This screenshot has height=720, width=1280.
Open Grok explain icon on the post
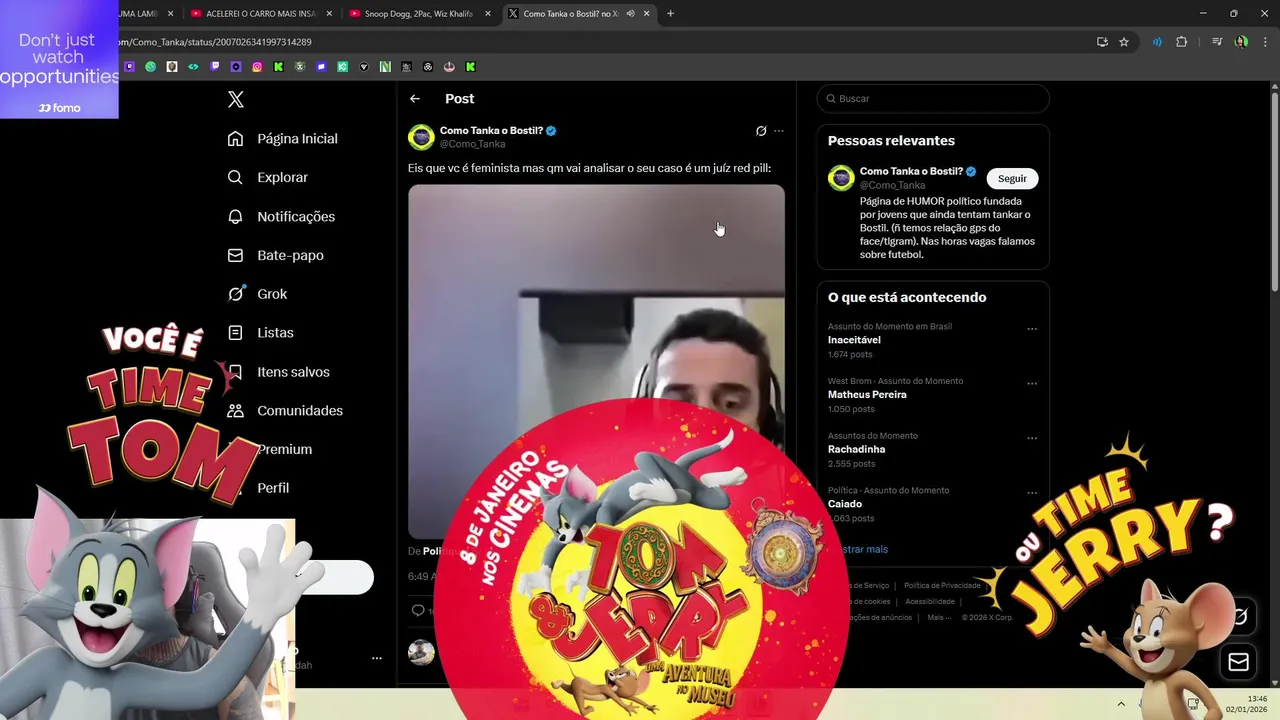pyautogui.click(x=761, y=131)
